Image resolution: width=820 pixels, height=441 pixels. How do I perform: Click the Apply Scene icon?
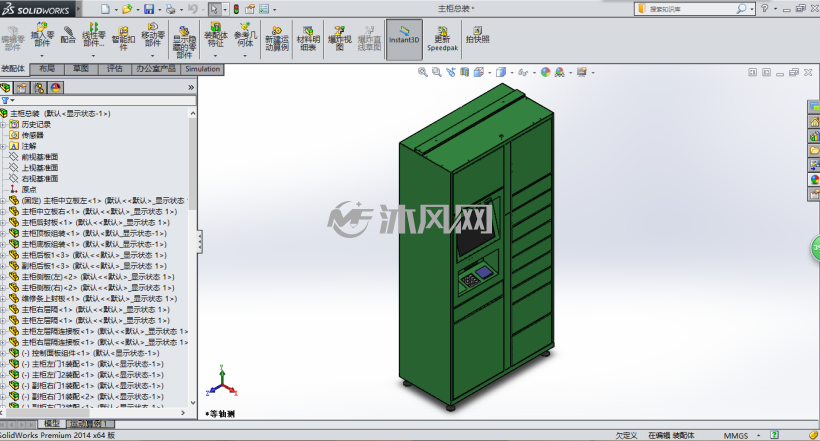pos(560,72)
